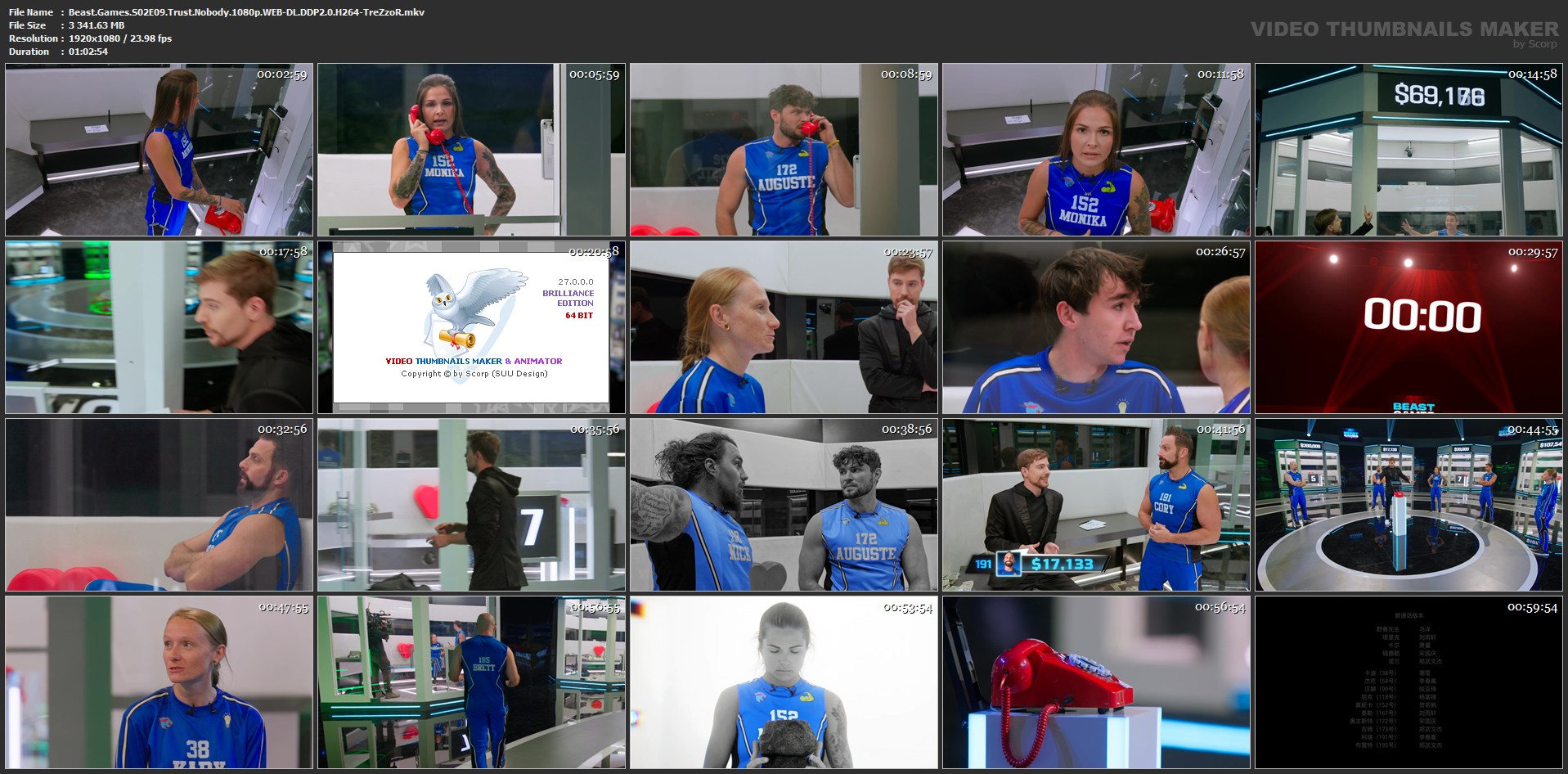Select the thumbnail stamped 00:26:57
The height and width of the screenshot is (774, 1568).
1096,327
